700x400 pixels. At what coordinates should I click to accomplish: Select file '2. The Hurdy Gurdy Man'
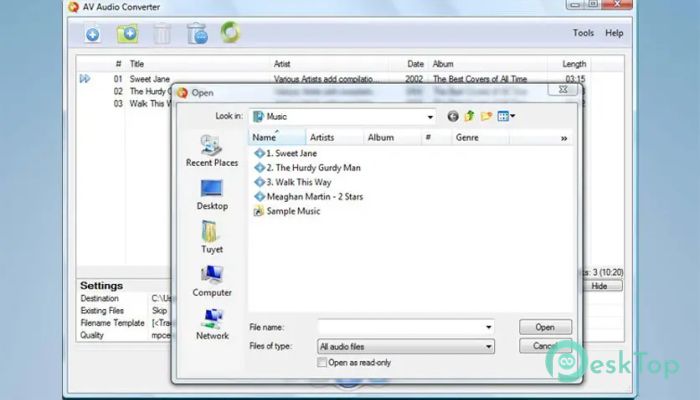tap(313, 168)
